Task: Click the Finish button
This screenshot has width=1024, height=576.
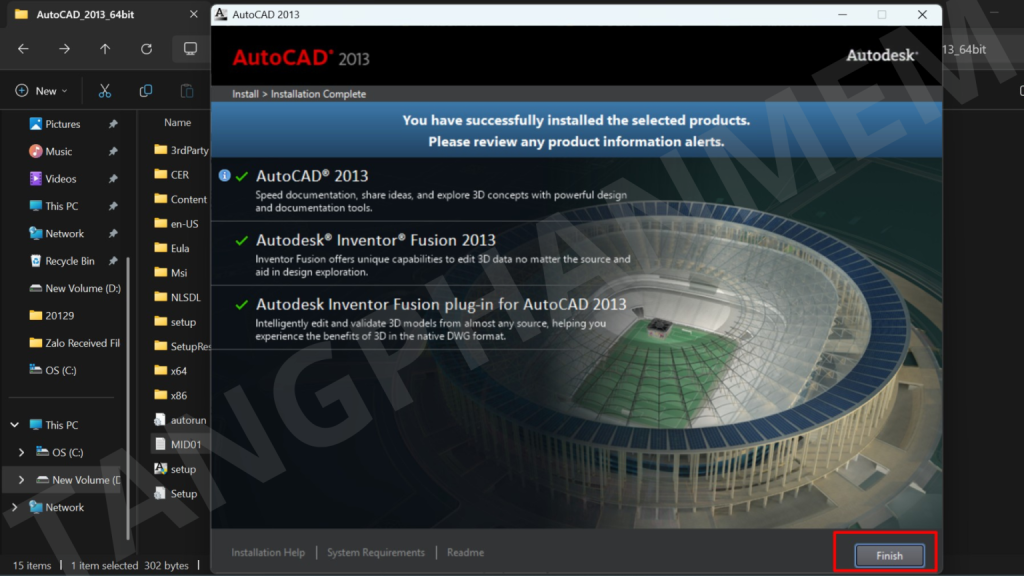Action: click(x=889, y=555)
